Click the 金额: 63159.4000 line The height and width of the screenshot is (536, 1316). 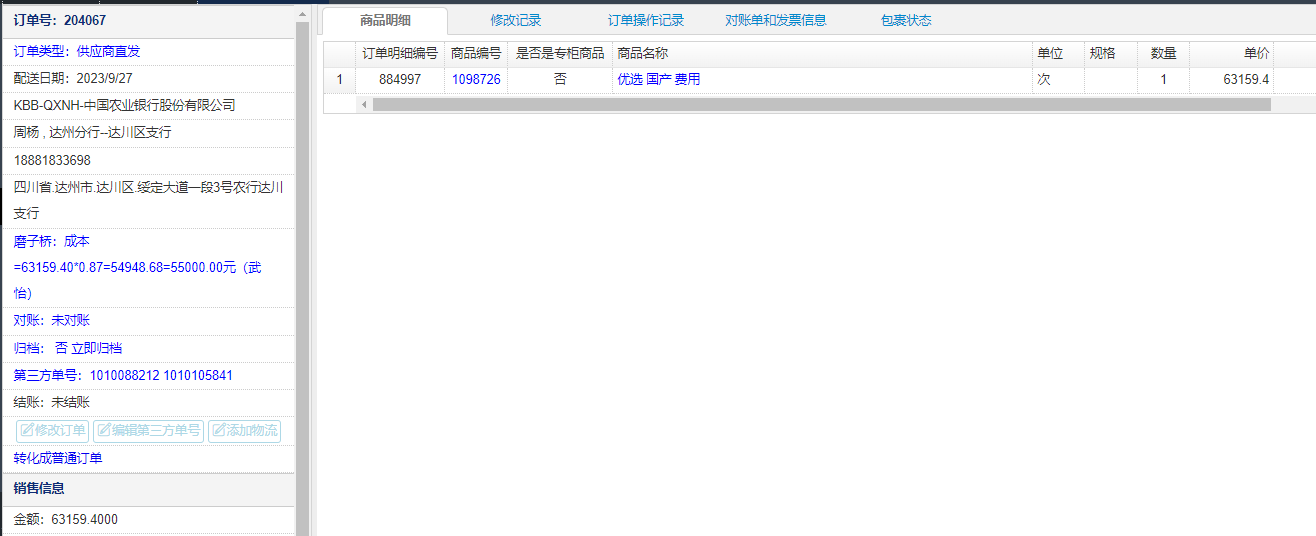click(x=66, y=519)
